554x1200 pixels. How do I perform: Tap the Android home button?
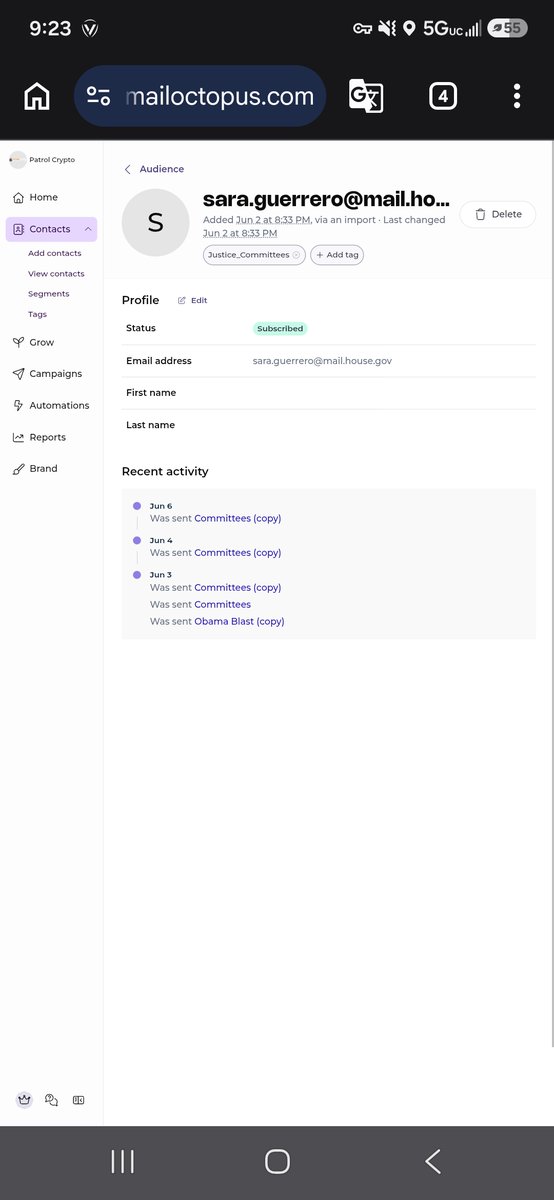pyautogui.click(x=277, y=1161)
